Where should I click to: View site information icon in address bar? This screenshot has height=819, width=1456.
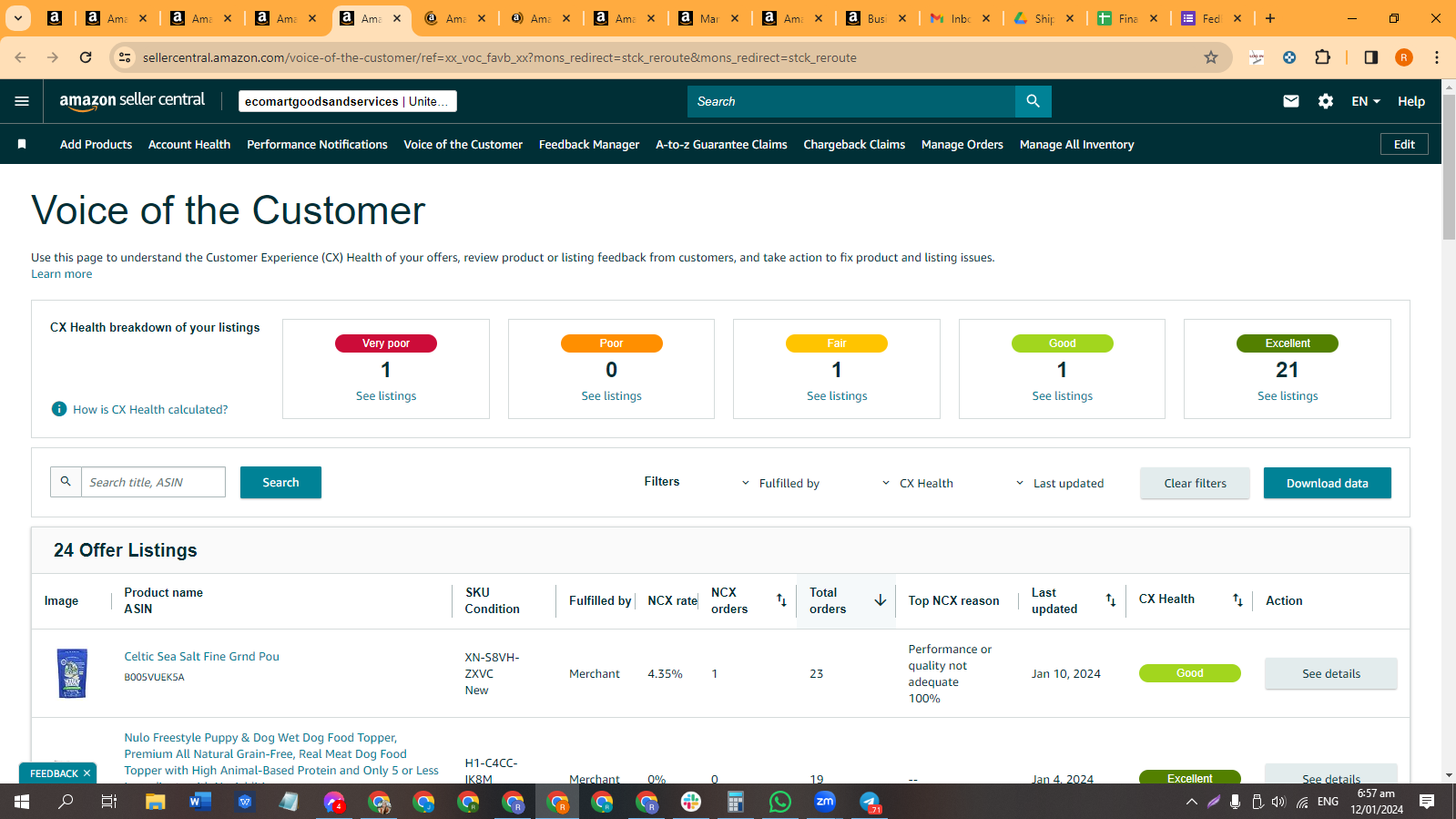[x=125, y=57]
